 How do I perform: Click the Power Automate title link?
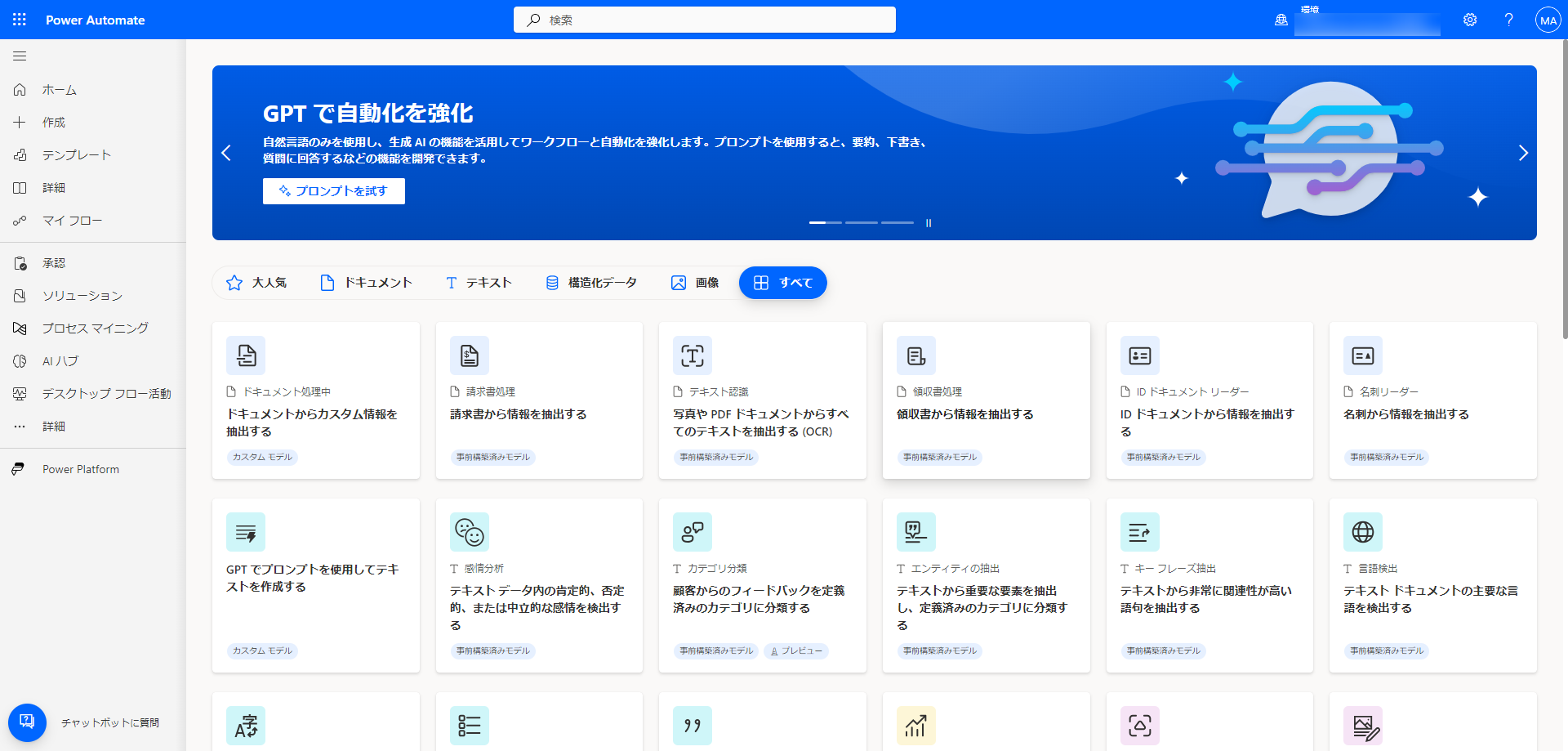pos(96,20)
